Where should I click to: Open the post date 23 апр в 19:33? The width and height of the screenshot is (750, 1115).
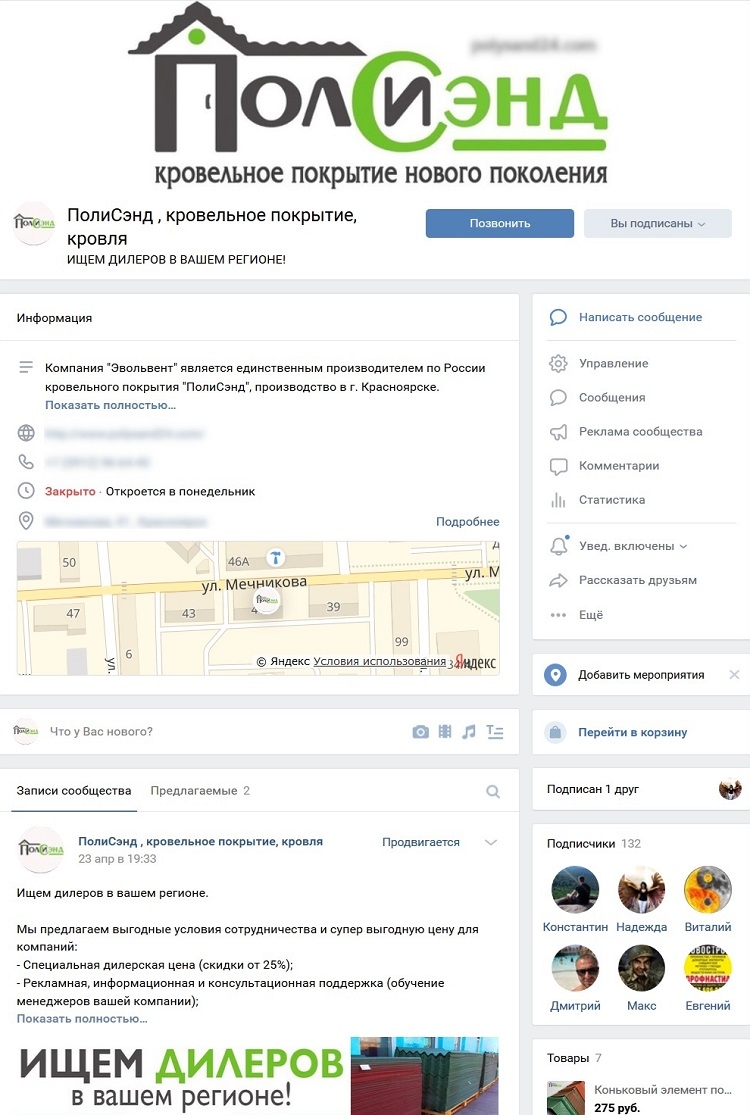point(117,858)
